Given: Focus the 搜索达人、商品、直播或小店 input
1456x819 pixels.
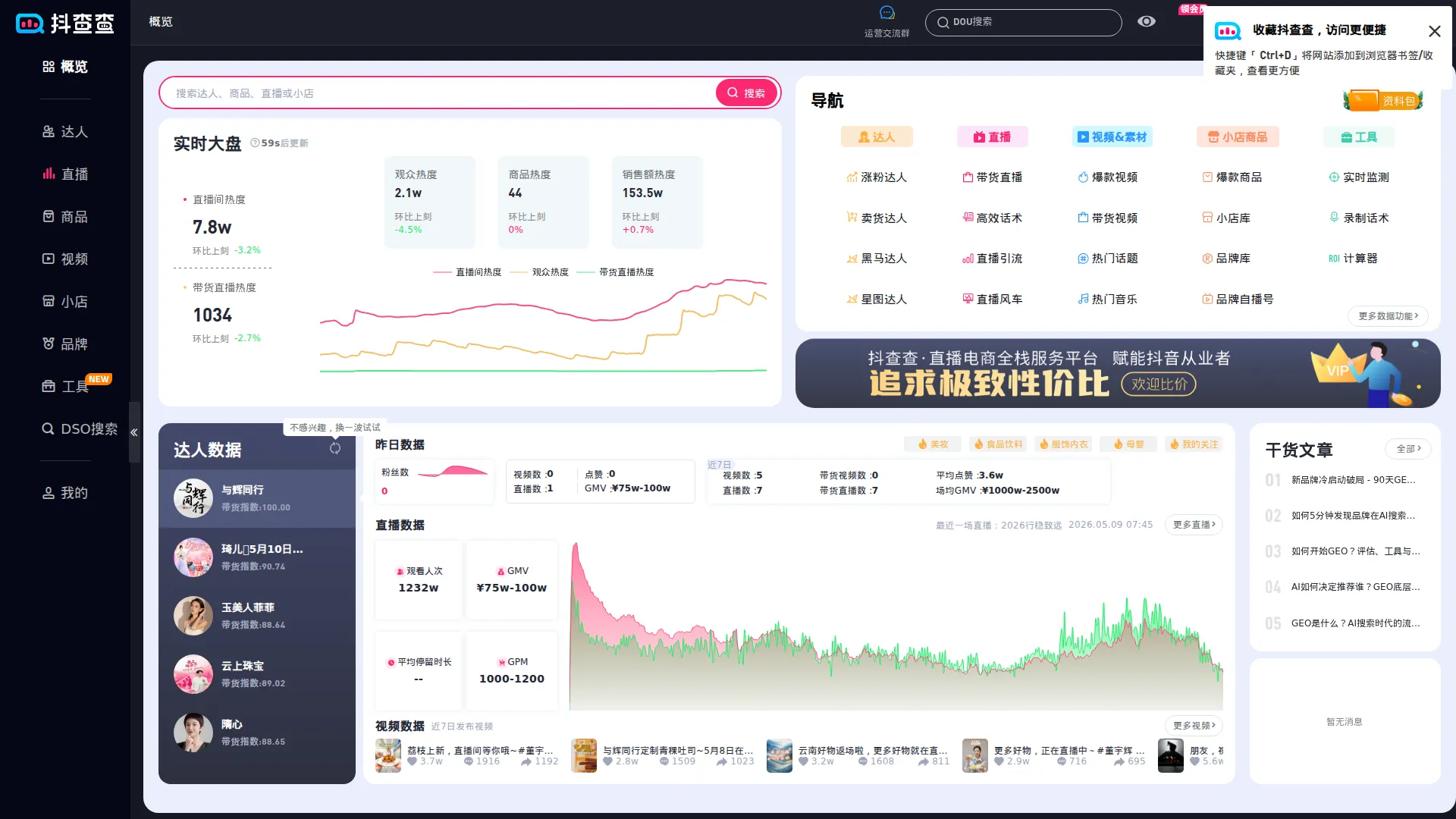Looking at the screenshot, I should coord(438,93).
